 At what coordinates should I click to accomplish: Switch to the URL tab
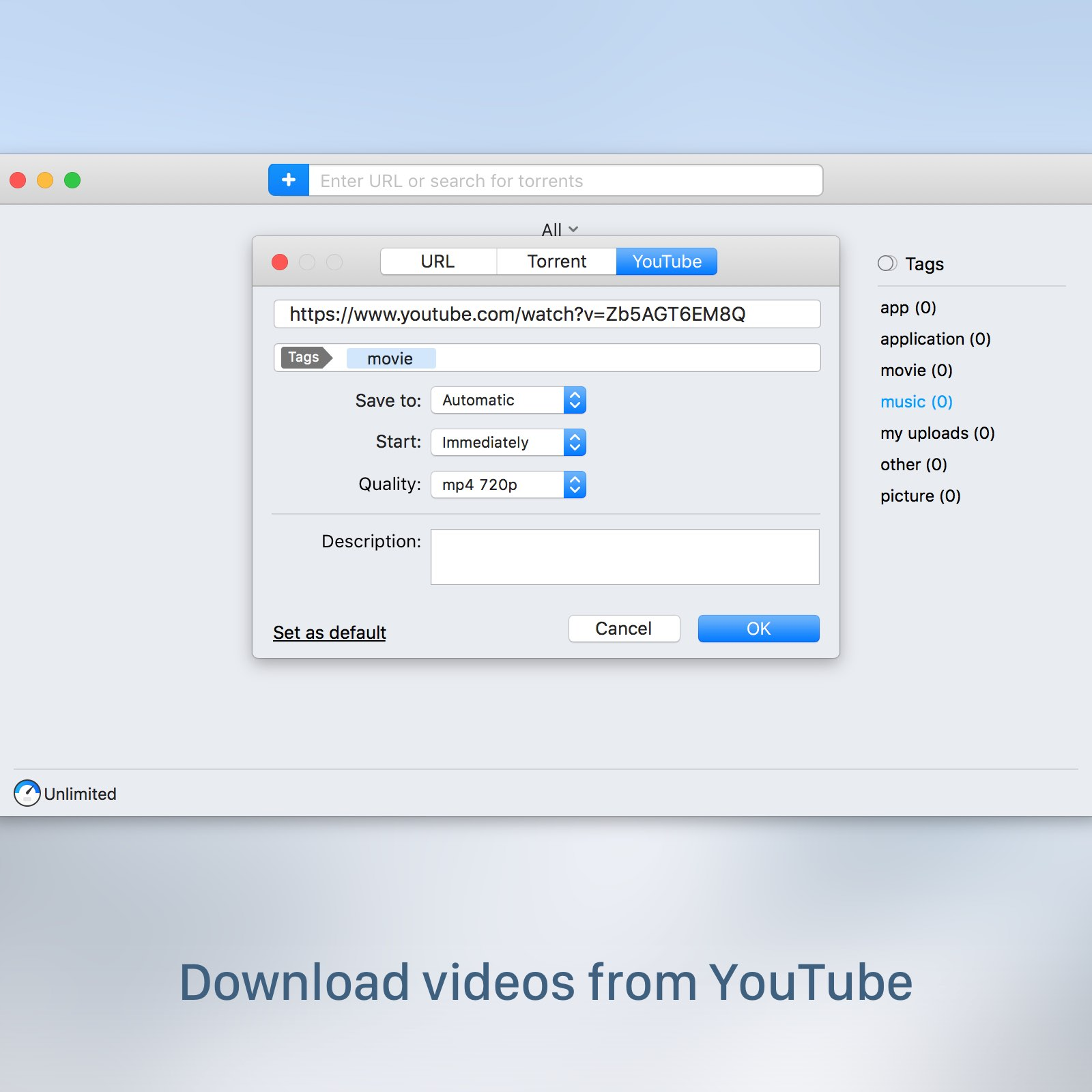[438, 261]
